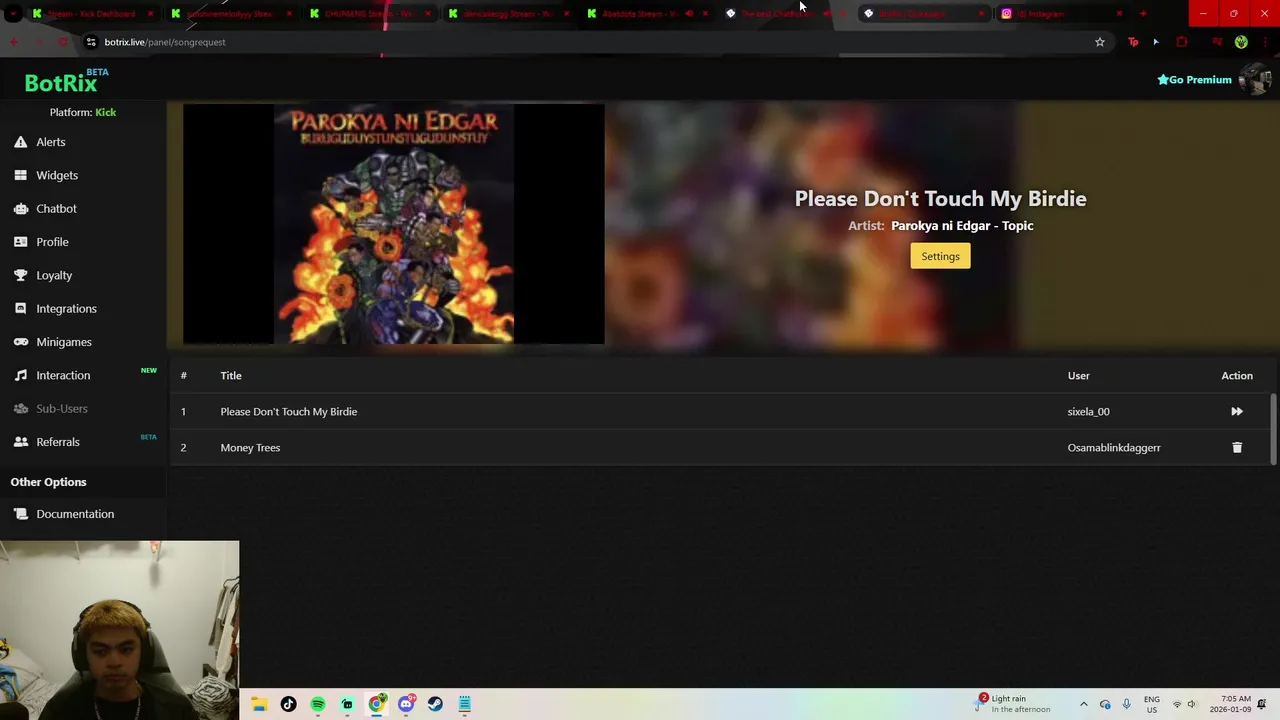Open File Explorer from taskbar
This screenshot has height=720, width=1280.
tap(259, 704)
